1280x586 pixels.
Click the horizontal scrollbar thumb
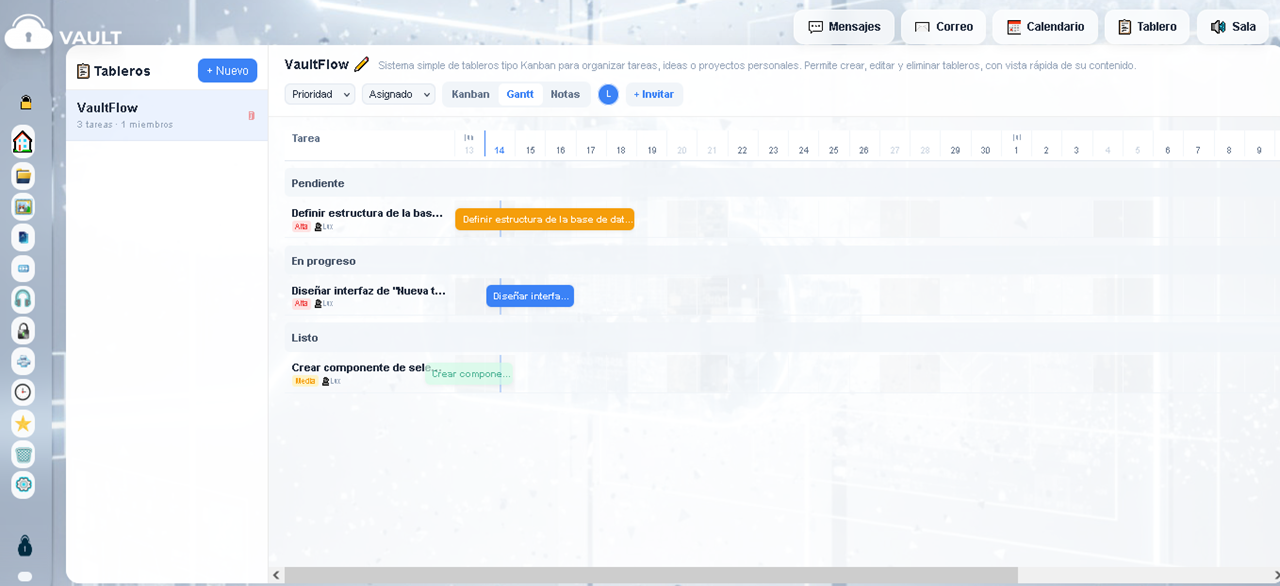coord(651,575)
